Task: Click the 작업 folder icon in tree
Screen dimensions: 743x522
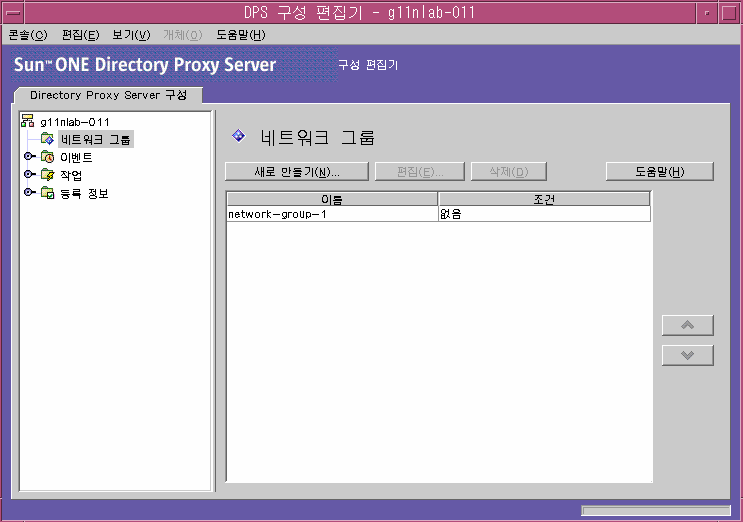Action: pos(47,175)
